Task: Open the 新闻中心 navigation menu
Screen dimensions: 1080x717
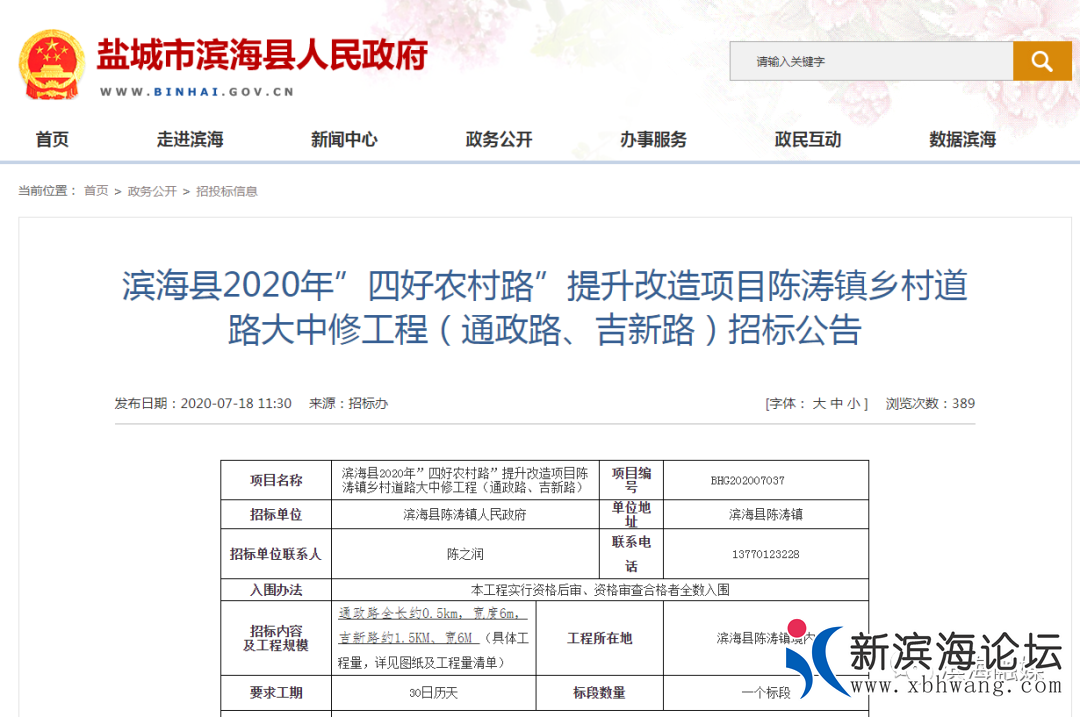Action: coord(344,140)
